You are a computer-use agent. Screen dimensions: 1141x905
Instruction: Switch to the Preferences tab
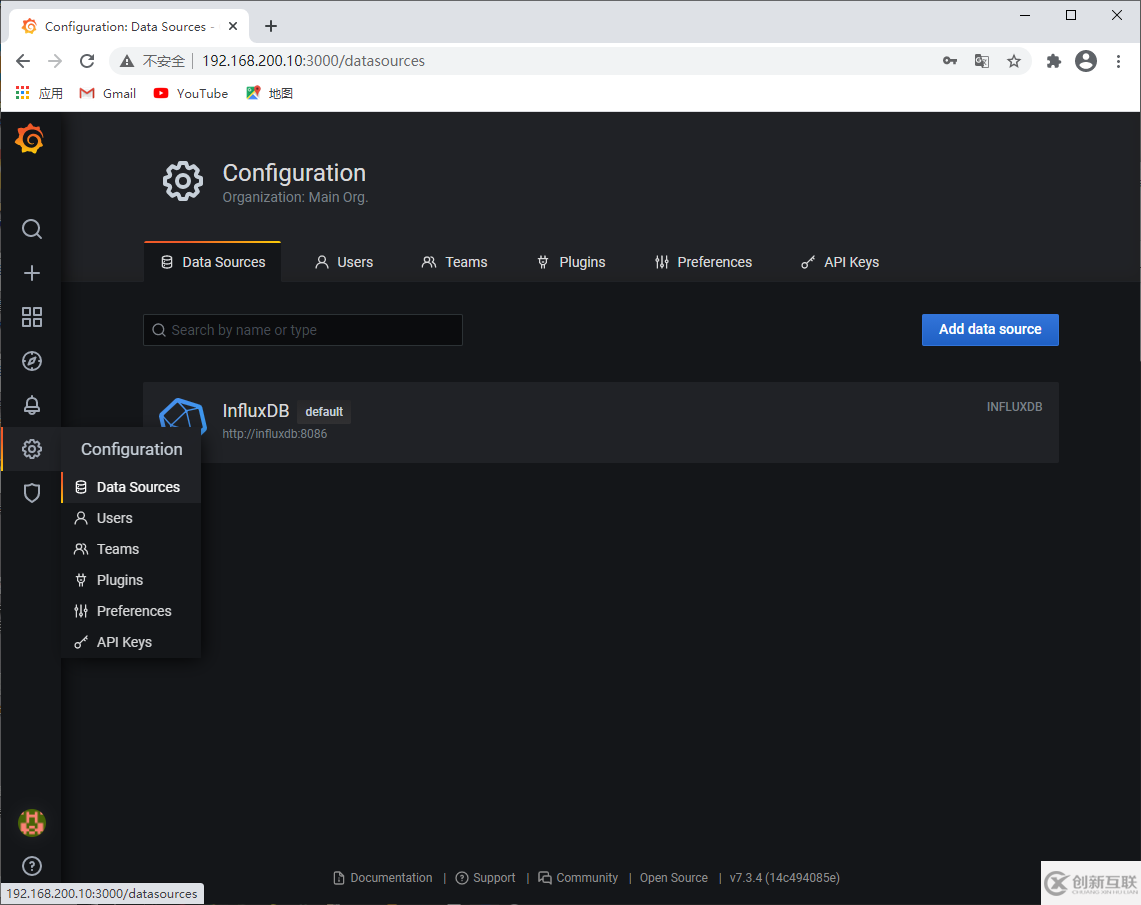[x=703, y=262]
